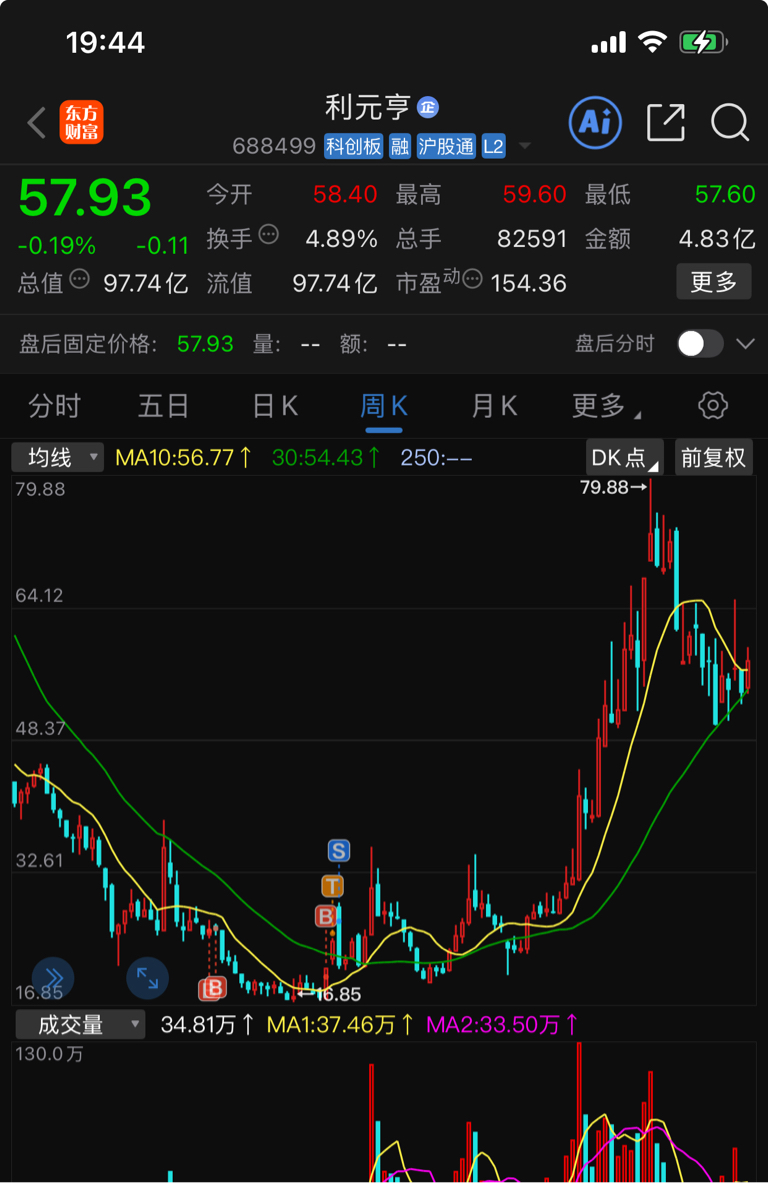Switch to the 日K tab
768x1183 pixels.
pos(275,406)
